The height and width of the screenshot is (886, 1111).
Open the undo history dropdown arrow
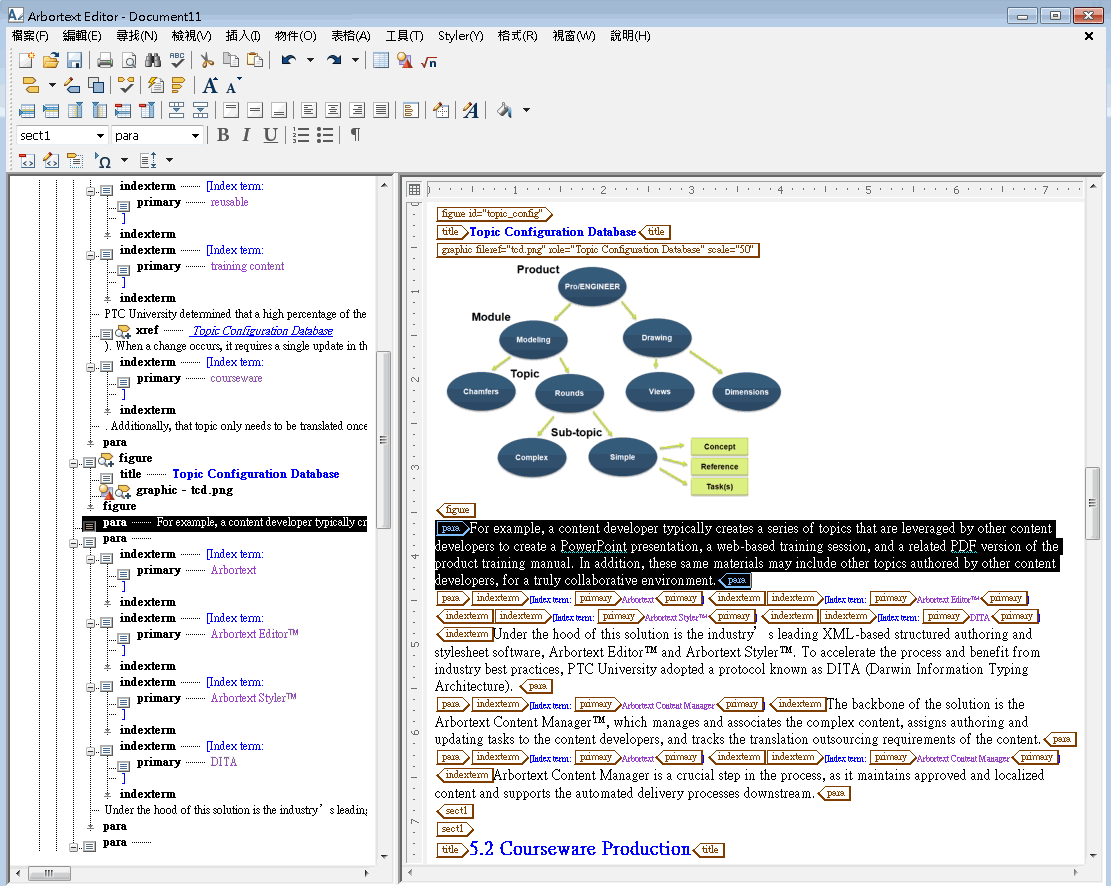[310, 61]
